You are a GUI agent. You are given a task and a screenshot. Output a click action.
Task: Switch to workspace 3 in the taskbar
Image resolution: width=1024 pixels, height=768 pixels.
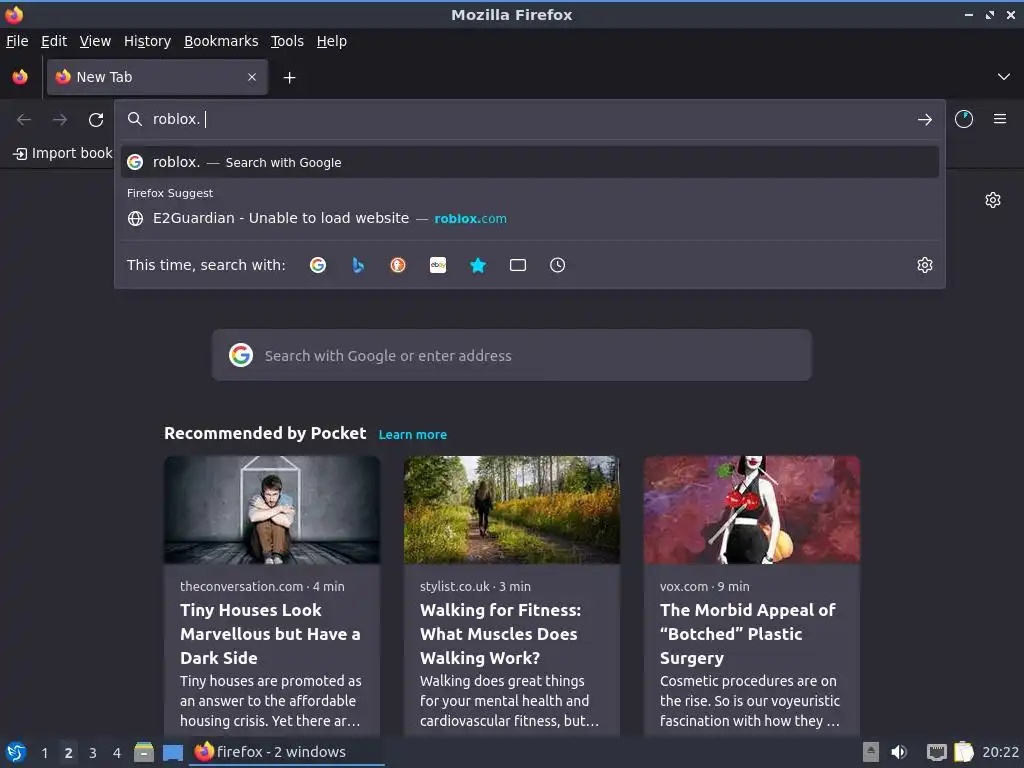click(x=93, y=753)
